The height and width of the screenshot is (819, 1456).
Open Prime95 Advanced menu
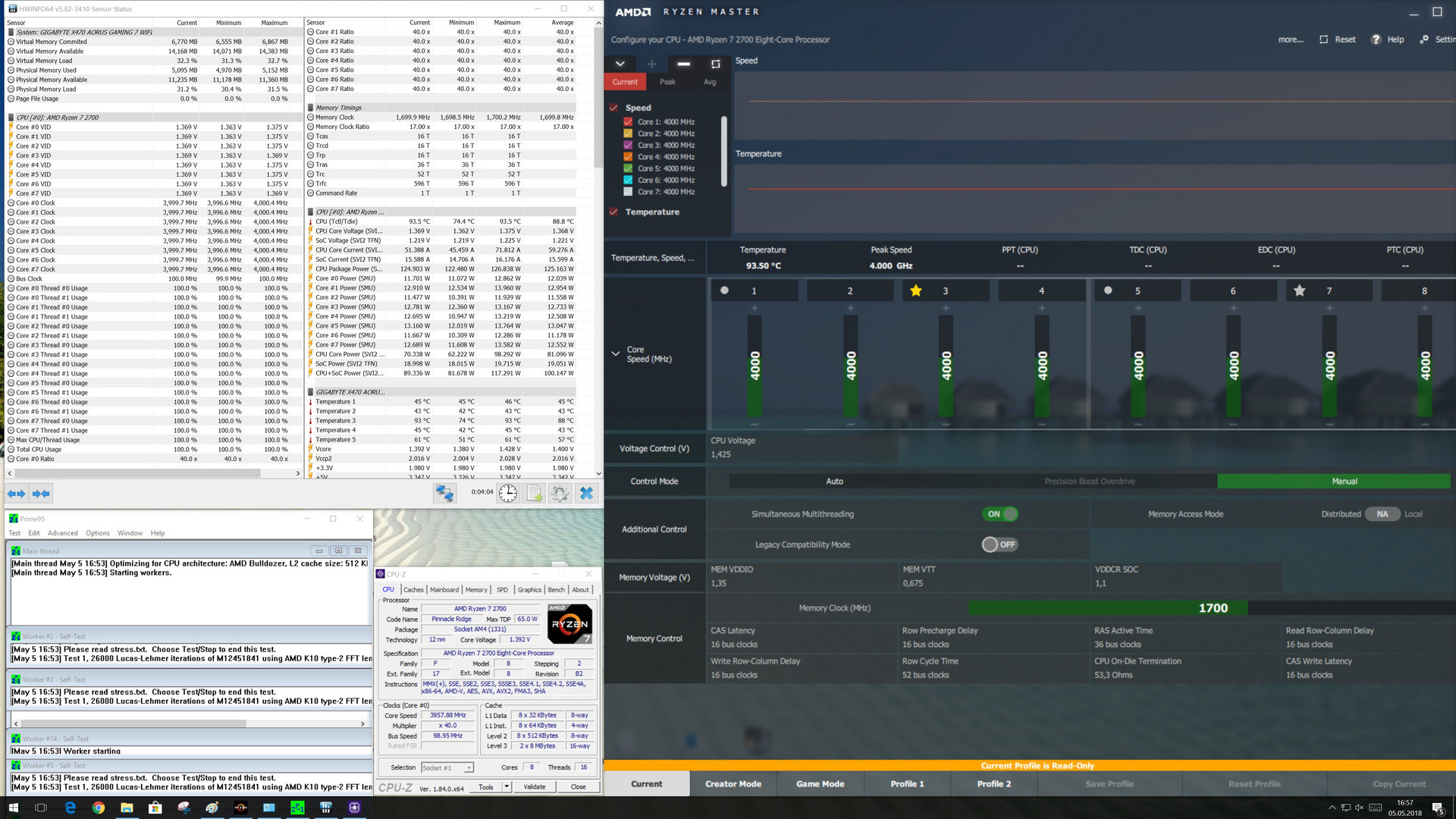[x=62, y=533]
